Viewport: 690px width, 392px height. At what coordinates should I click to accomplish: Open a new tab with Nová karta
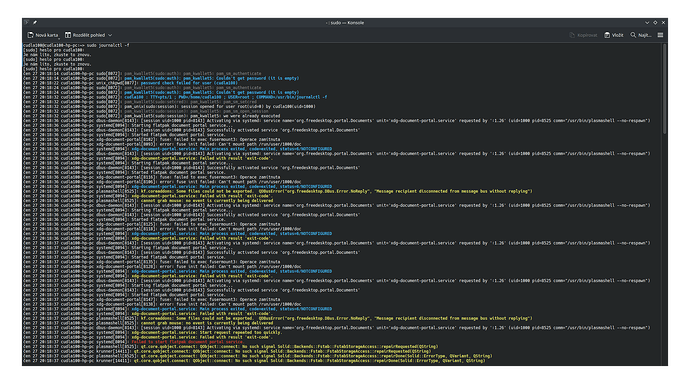pyautogui.click(x=43, y=35)
